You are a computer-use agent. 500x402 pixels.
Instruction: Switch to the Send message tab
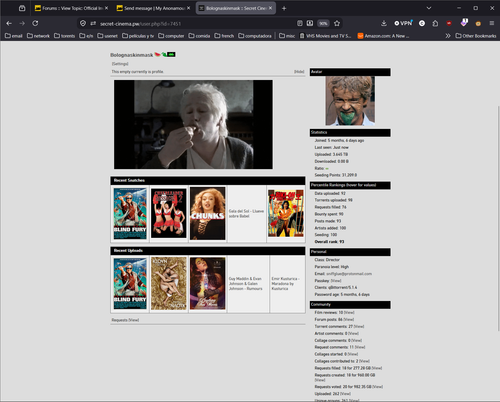pos(153,8)
